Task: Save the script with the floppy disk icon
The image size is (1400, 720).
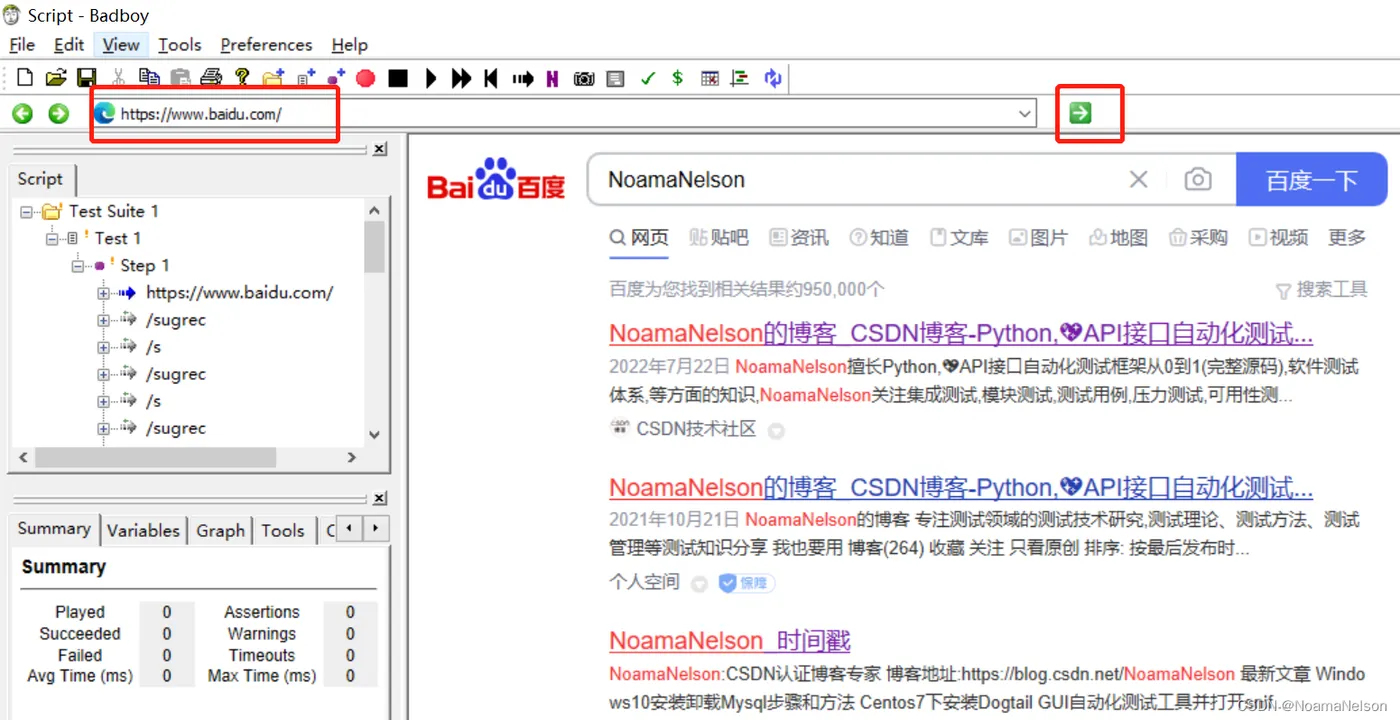Action: tap(87, 78)
